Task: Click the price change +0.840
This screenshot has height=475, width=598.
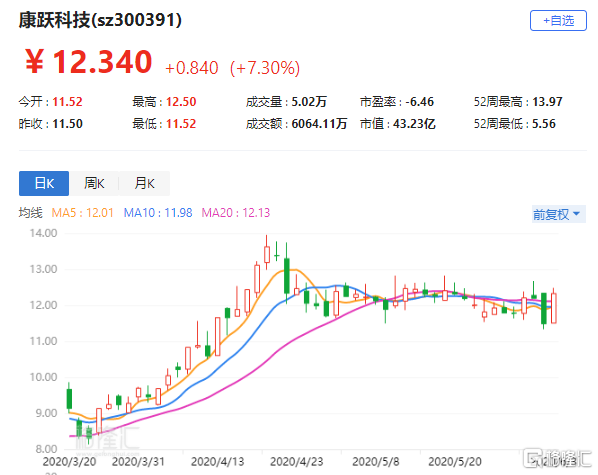Action: (191, 68)
